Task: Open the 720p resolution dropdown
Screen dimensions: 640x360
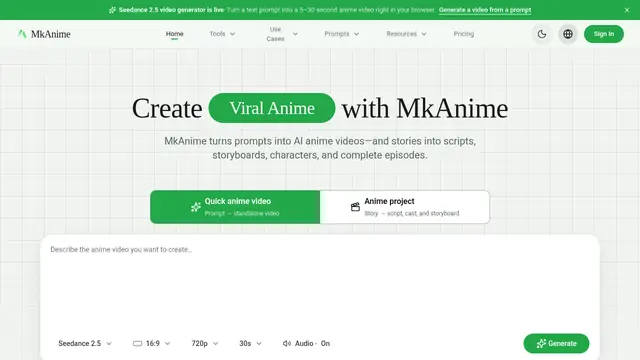Action: 205,344
